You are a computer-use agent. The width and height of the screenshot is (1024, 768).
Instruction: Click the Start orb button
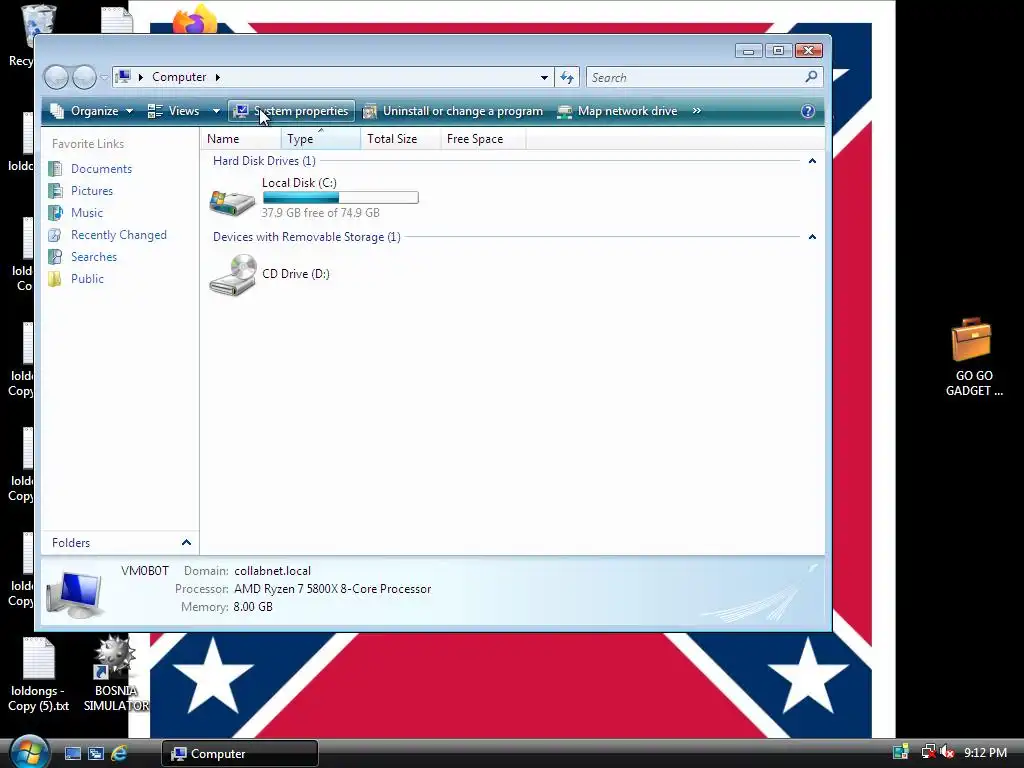point(29,752)
